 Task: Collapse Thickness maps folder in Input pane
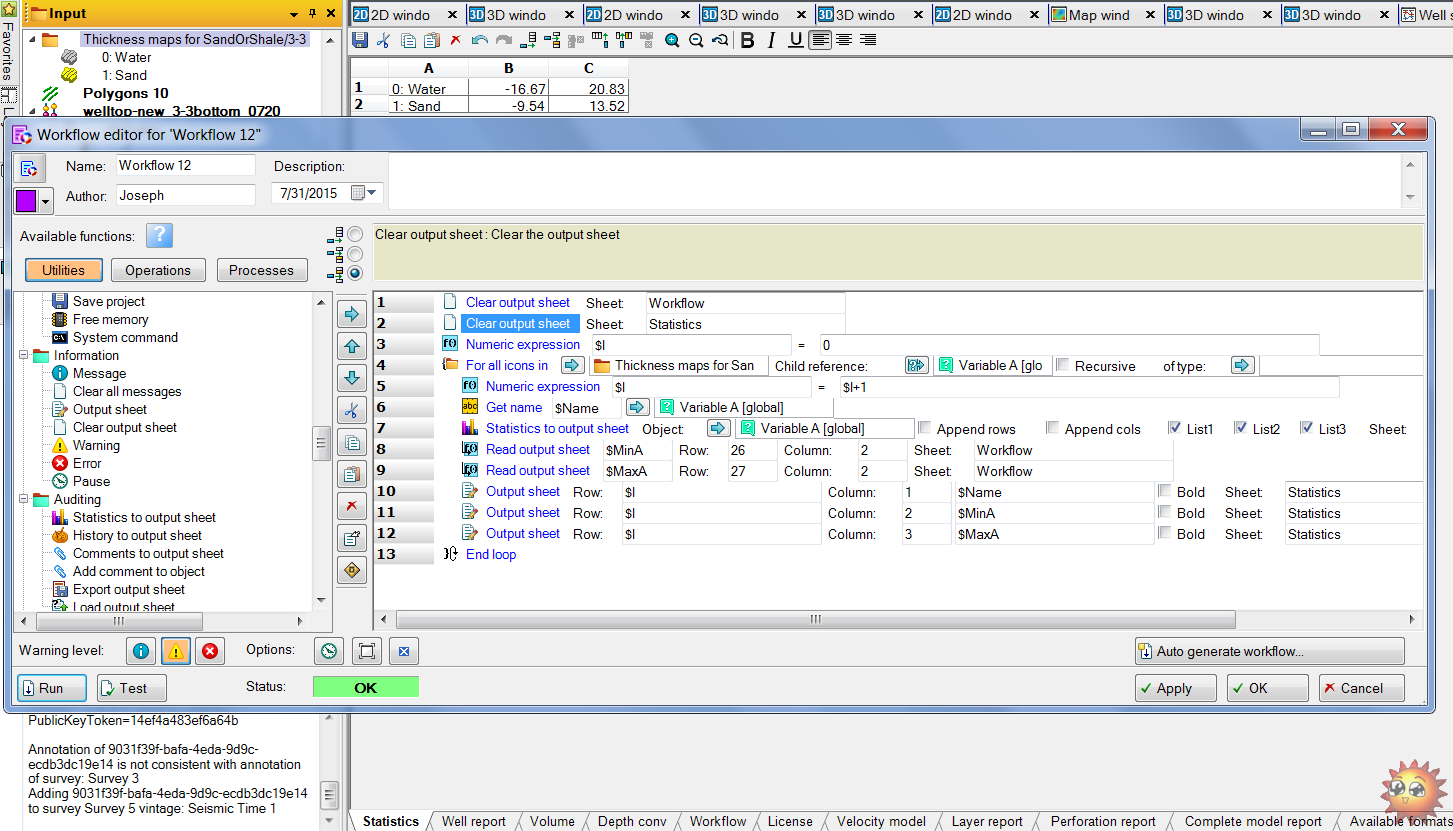pyautogui.click(x=30, y=39)
